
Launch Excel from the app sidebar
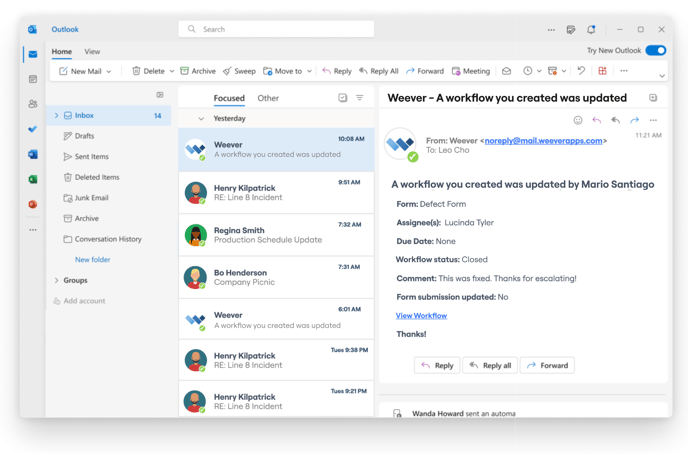(x=33, y=179)
